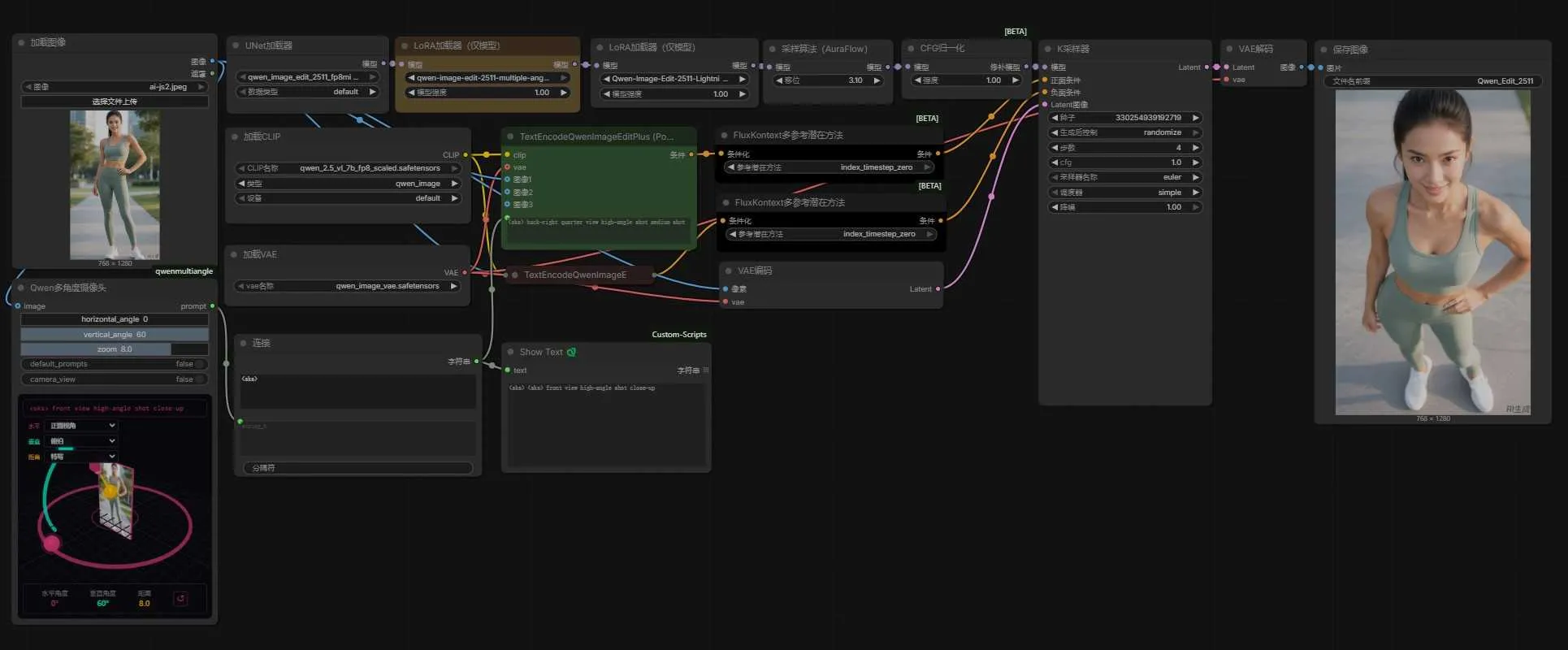This screenshot has width=1568, height=650.
Task: Click the collapse dot on the 保存图像 node
Action: click(1323, 50)
